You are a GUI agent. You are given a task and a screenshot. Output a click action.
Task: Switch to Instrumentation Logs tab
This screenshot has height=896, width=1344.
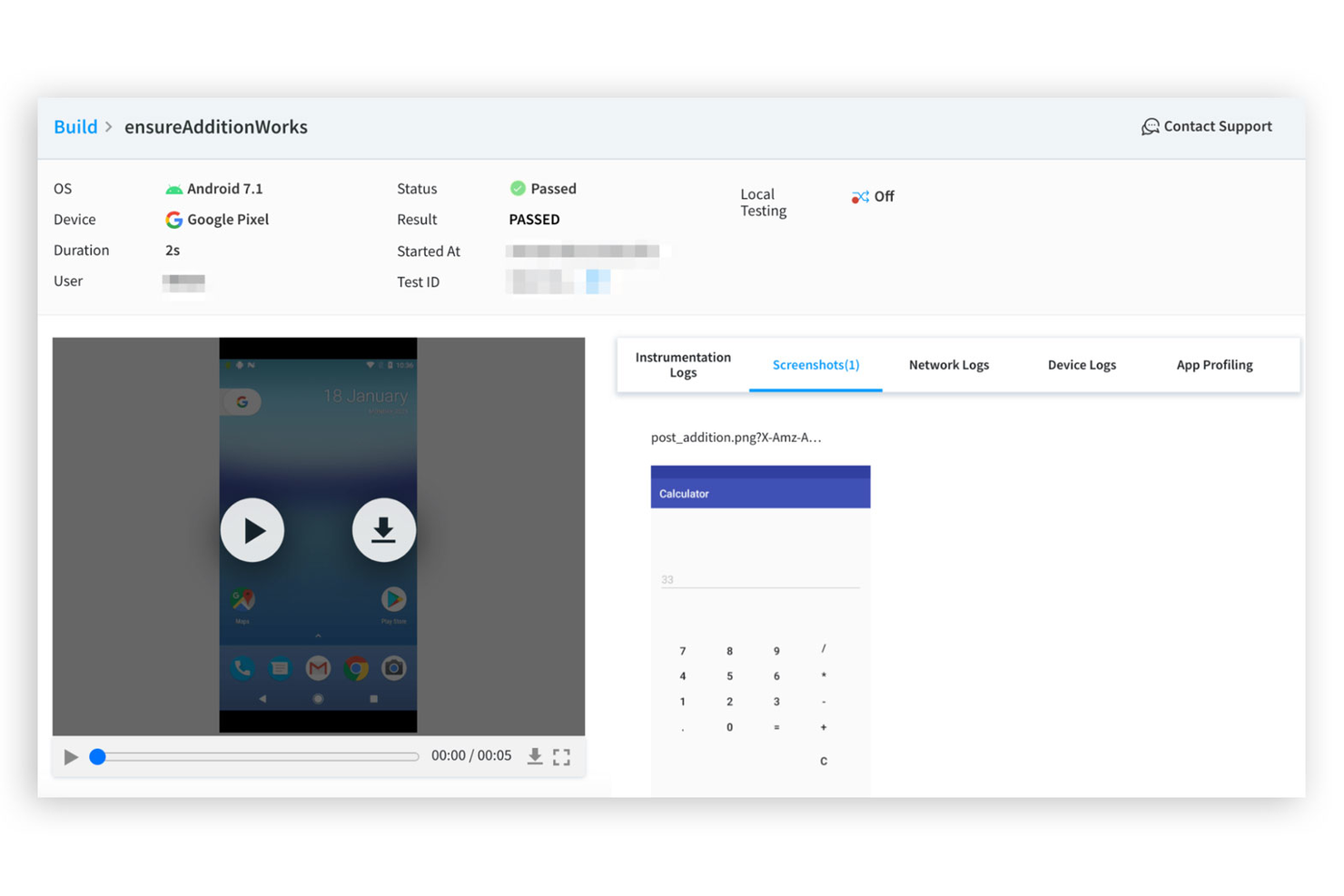click(683, 365)
